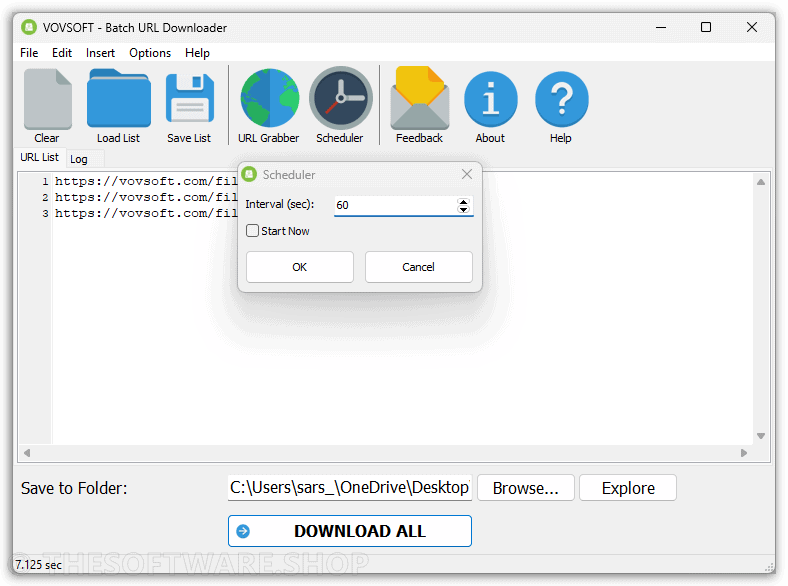The width and height of the screenshot is (788, 586).
Task: Open the Load List folder icon
Action: (x=119, y=98)
